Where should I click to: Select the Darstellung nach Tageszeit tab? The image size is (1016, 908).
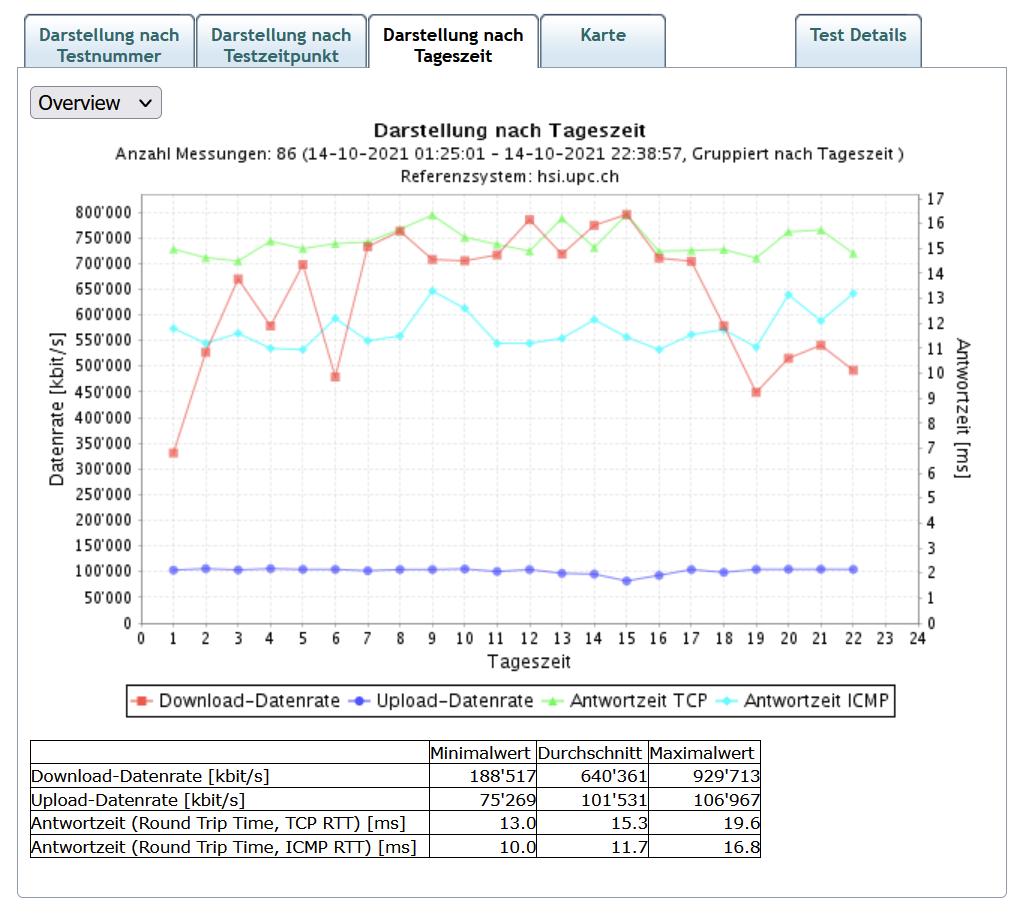click(453, 45)
